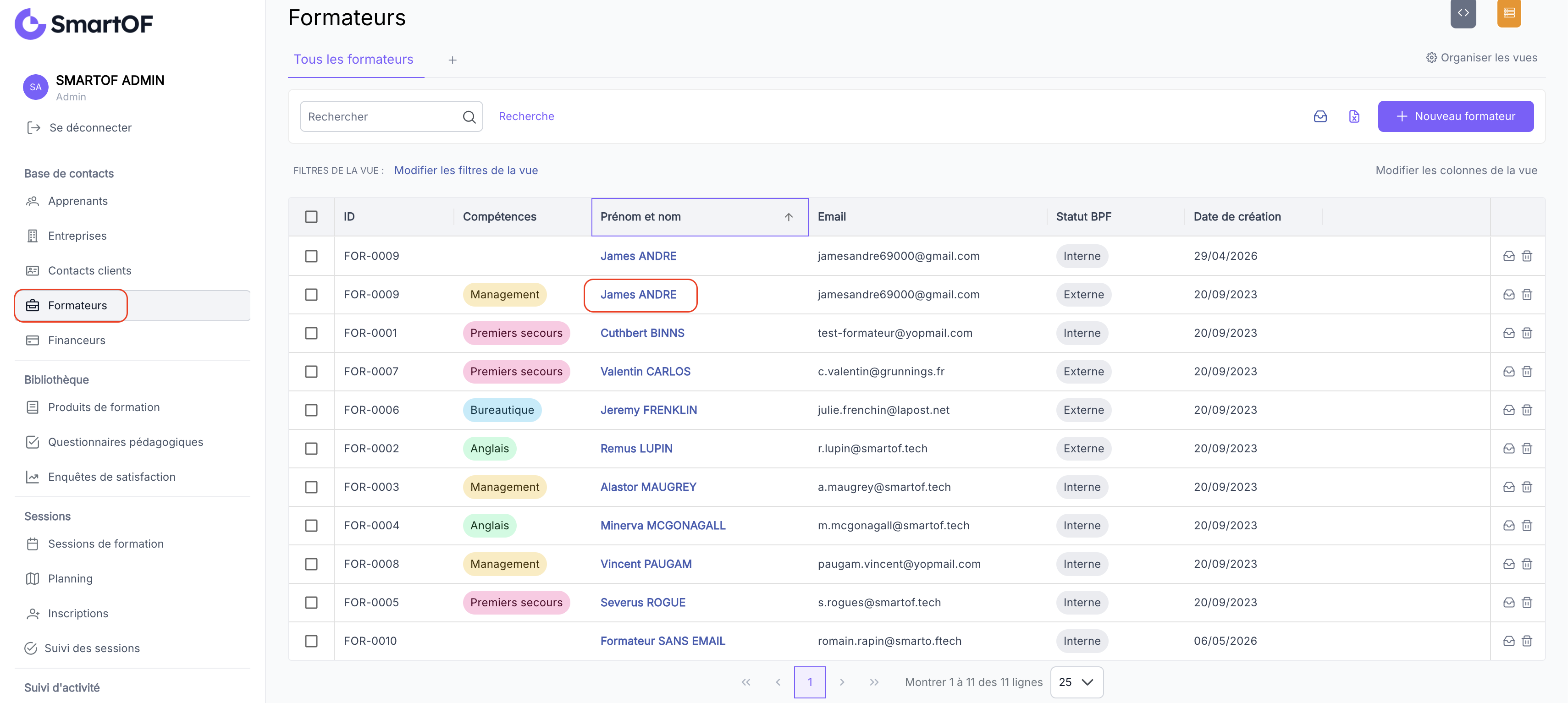Open Financeurs in the sidebar

(76, 340)
